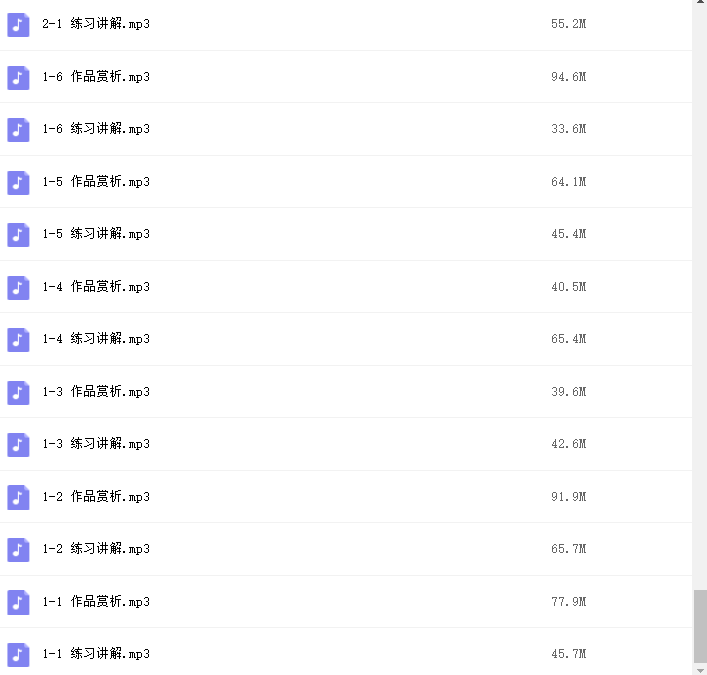Click the 94.6M size of 1-6 作品赏析

(x=569, y=77)
